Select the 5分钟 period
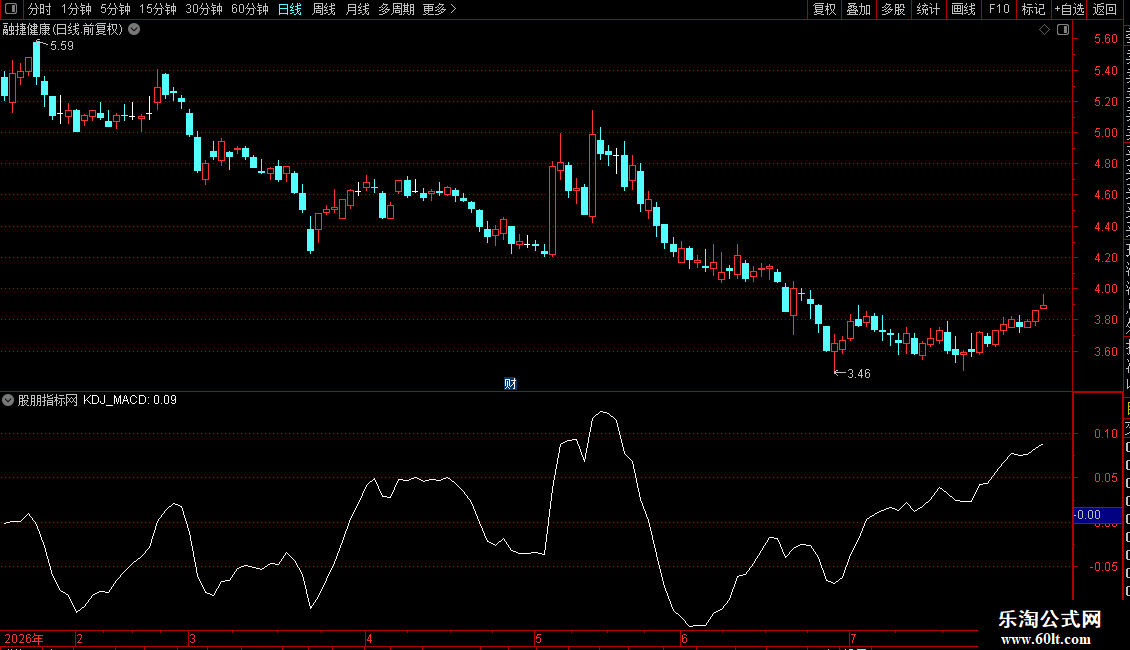 (115, 9)
